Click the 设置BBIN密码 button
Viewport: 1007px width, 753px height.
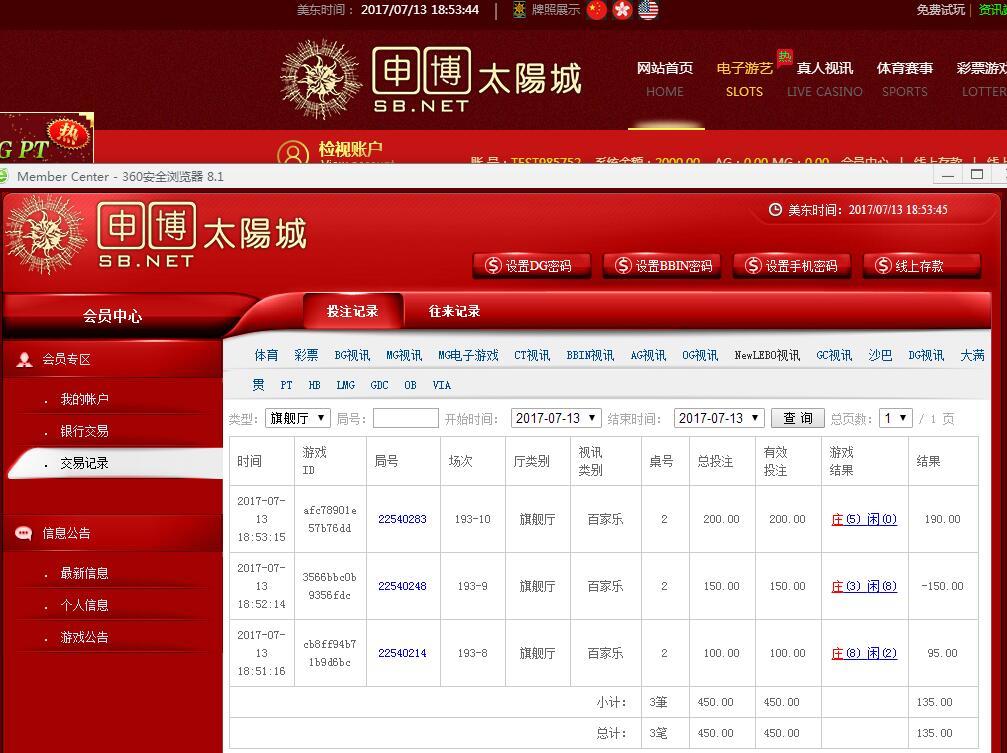tap(661, 265)
